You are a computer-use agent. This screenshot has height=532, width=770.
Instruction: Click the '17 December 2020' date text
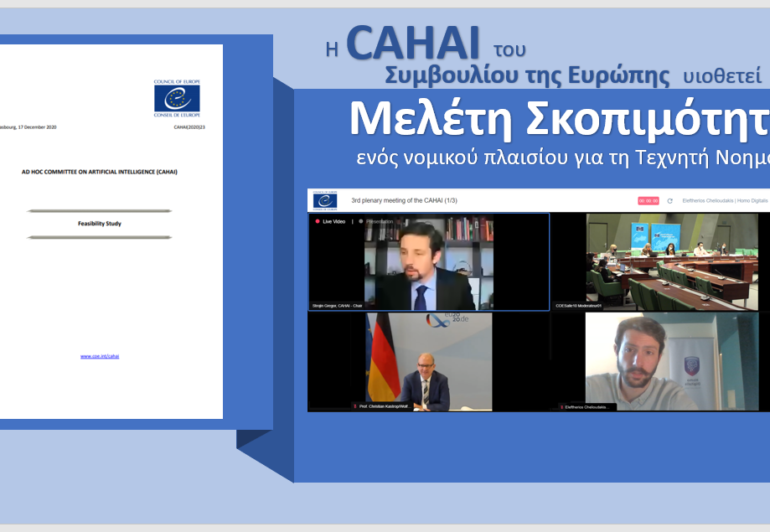click(x=37, y=127)
